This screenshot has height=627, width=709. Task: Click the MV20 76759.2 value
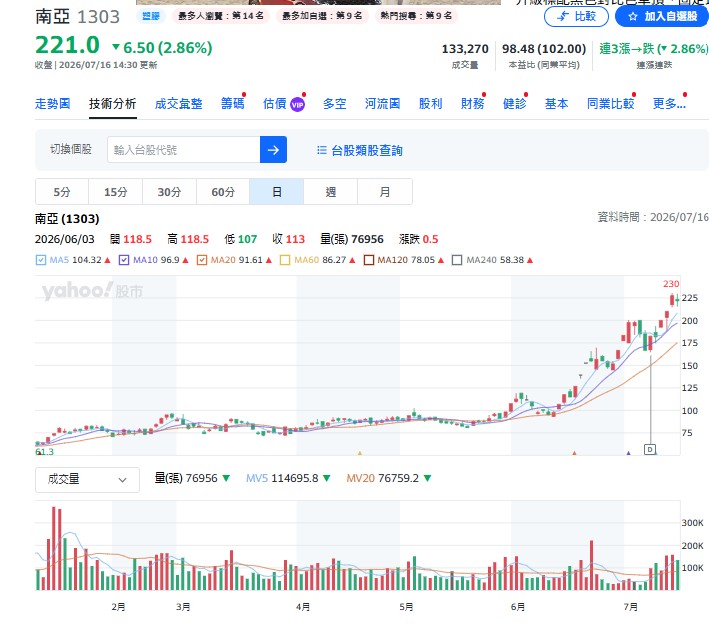398,478
